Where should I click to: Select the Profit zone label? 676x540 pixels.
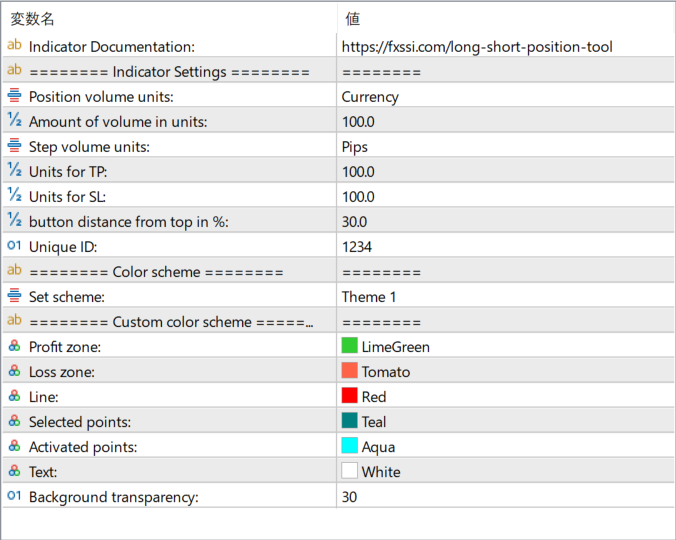coord(65,347)
